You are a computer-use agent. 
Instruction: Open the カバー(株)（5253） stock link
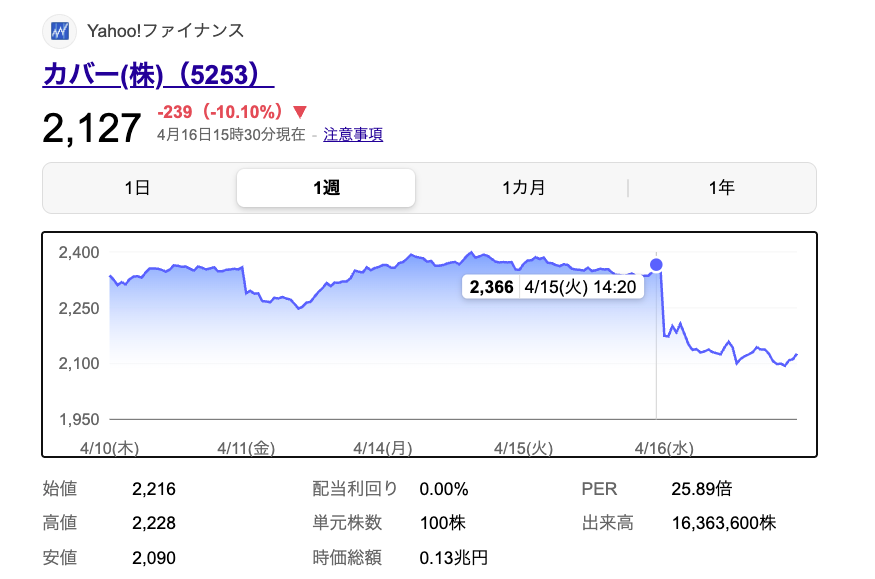click(158, 75)
